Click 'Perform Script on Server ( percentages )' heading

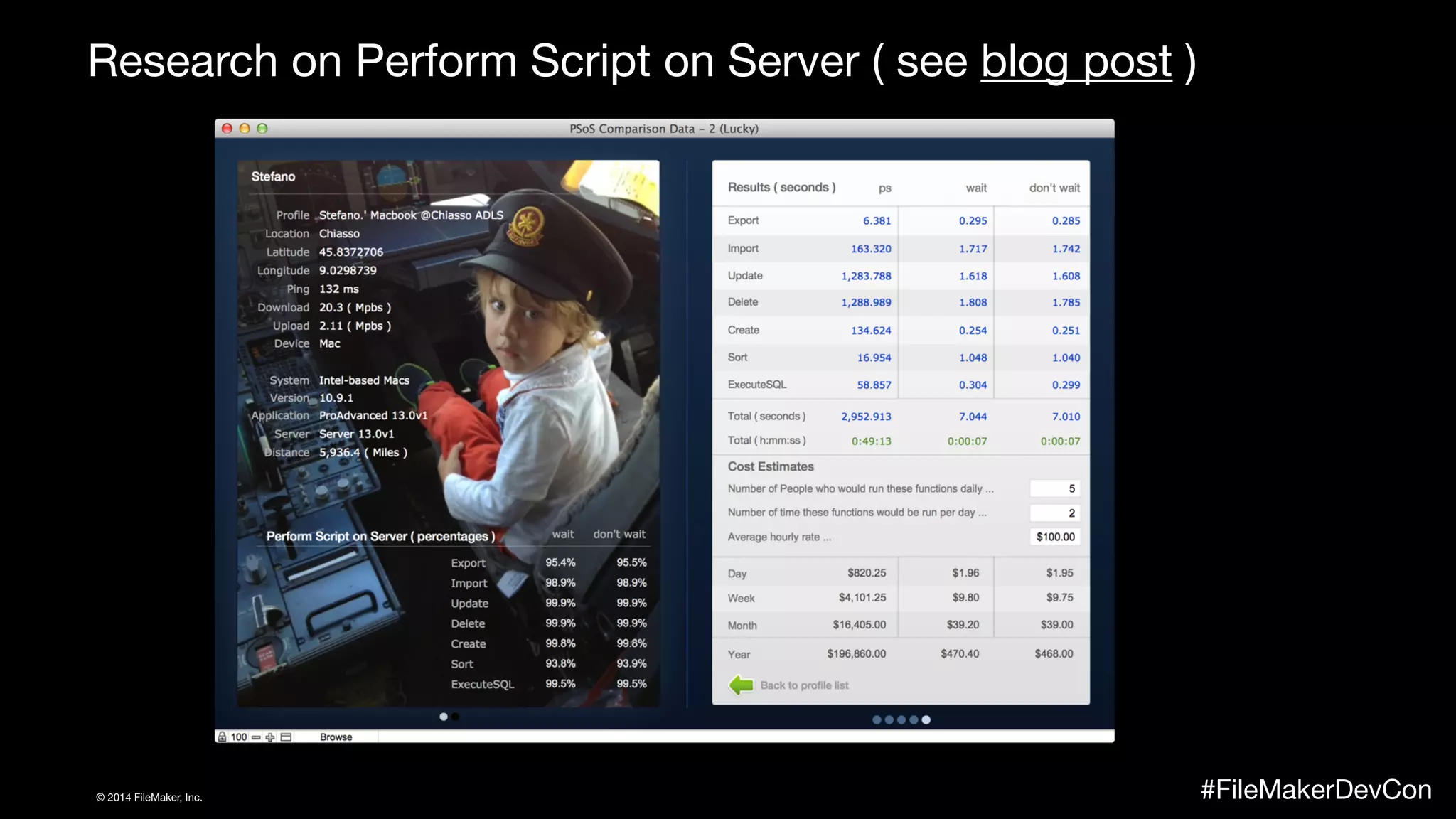point(380,536)
